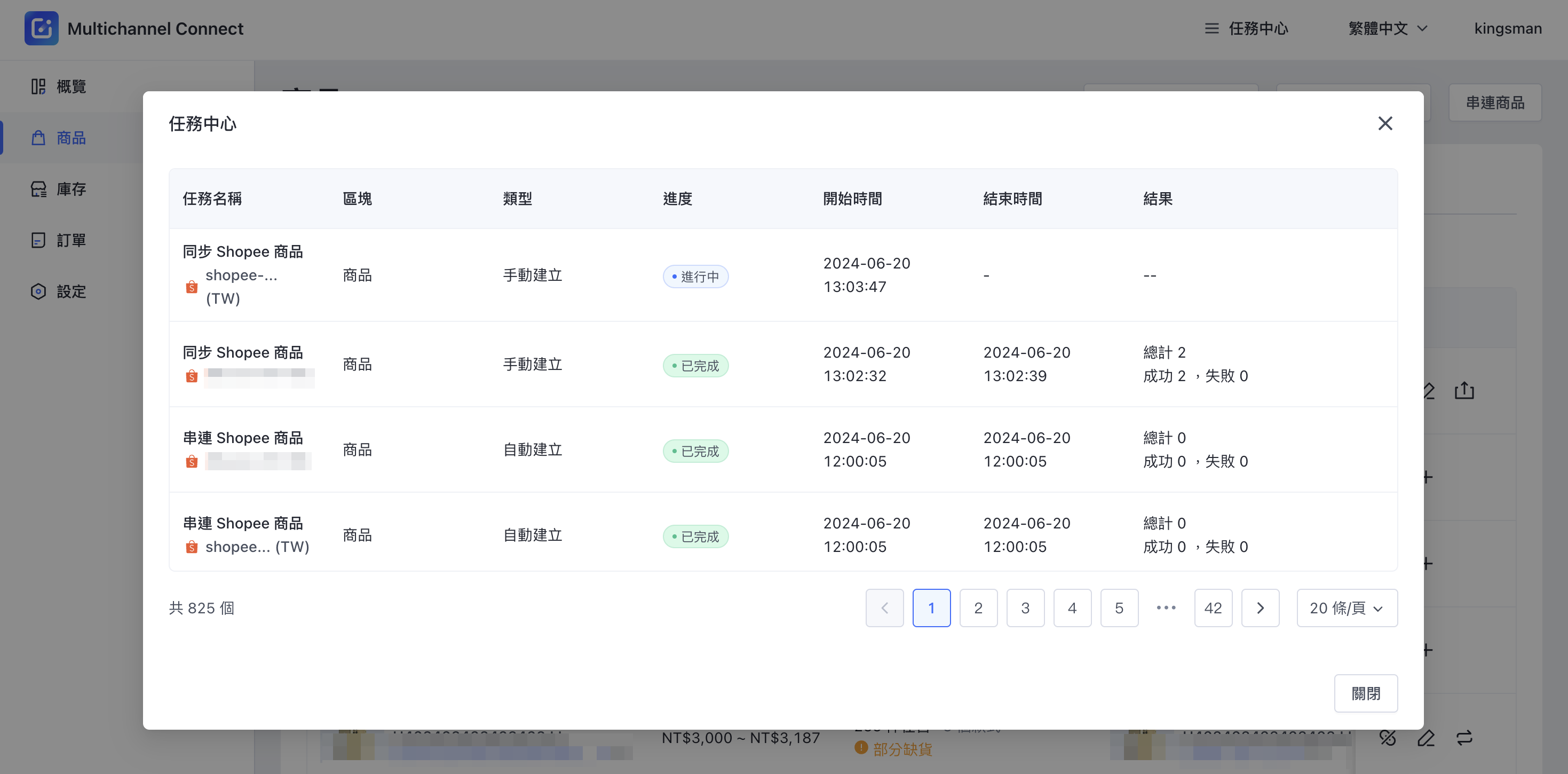The width and height of the screenshot is (1568, 774).
Task: Click end time 2024-06-20 13:02:39
Action: click(1027, 364)
